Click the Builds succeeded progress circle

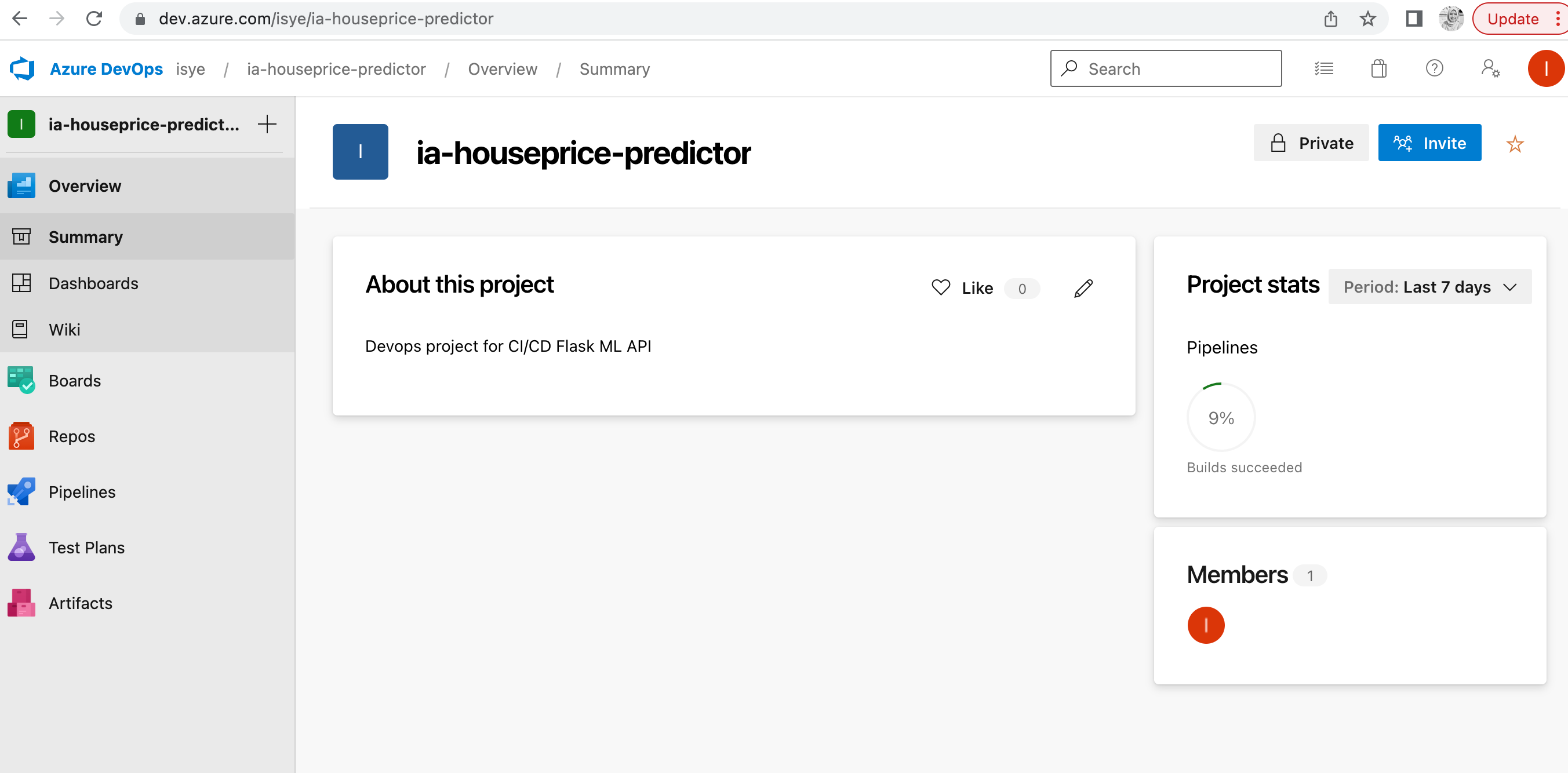[1220, 417]
